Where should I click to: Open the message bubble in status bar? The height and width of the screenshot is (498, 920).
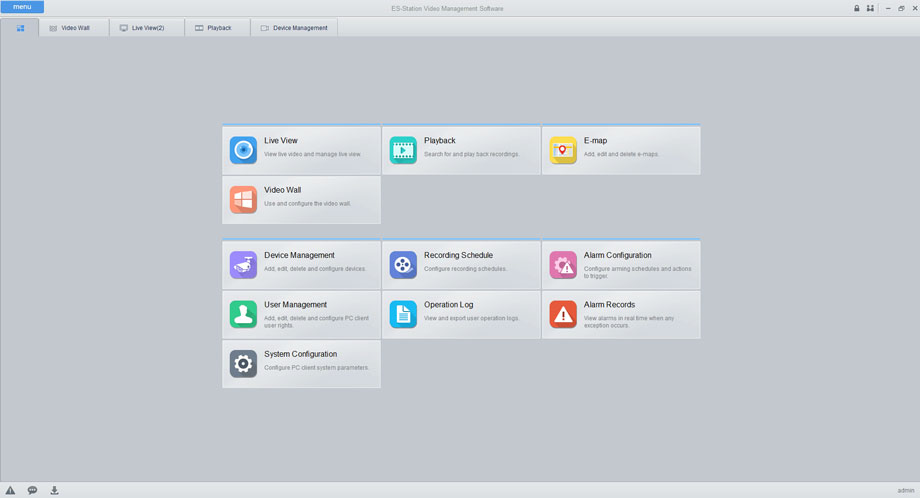(32, 490)
